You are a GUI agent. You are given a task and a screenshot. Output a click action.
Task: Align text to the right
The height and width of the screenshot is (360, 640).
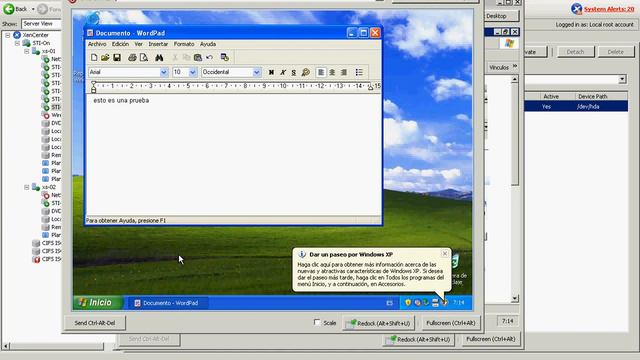click(x=344, y=72)
